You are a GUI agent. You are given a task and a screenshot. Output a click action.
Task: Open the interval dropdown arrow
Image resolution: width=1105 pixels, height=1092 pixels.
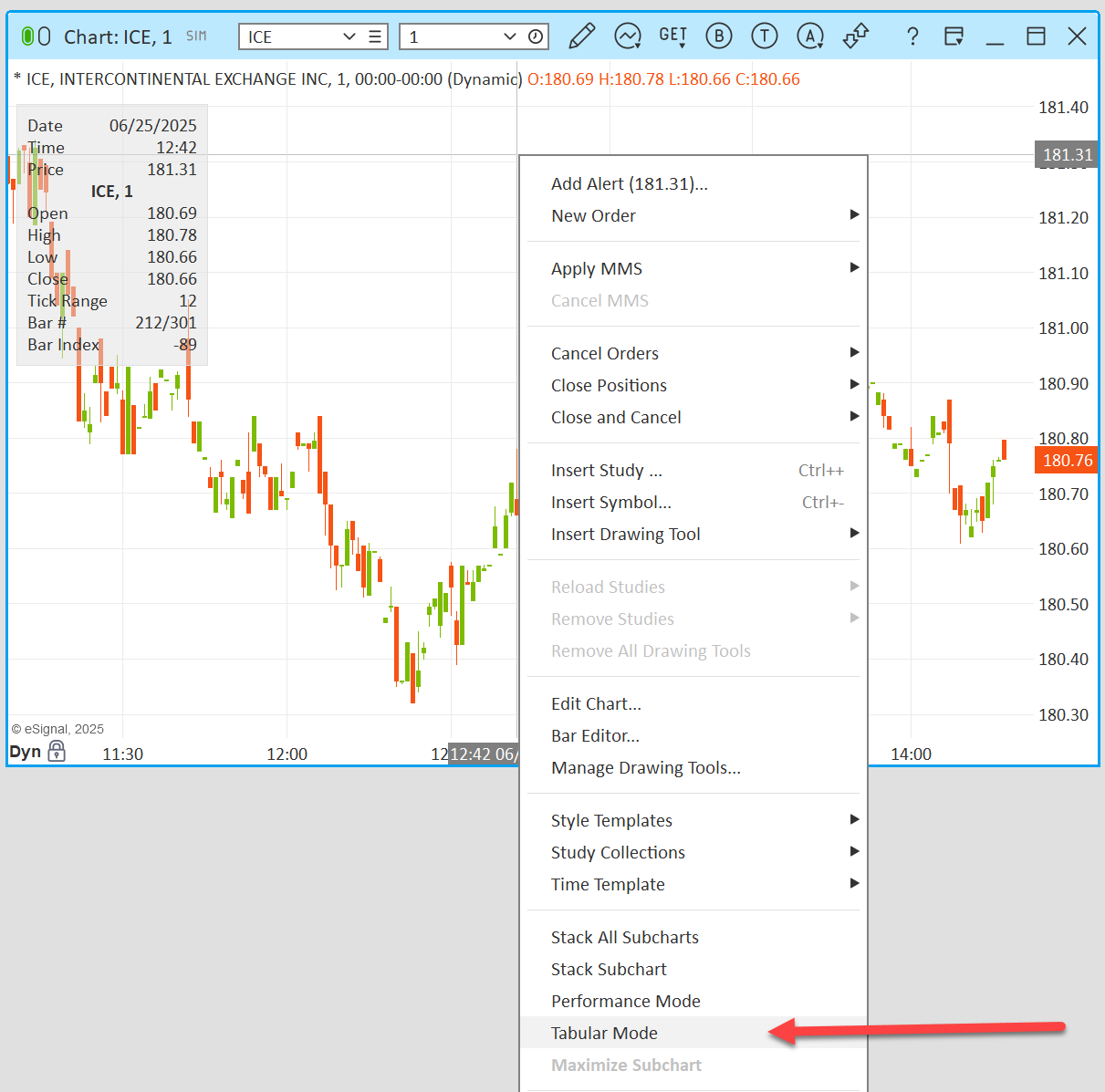pos(509,36)
